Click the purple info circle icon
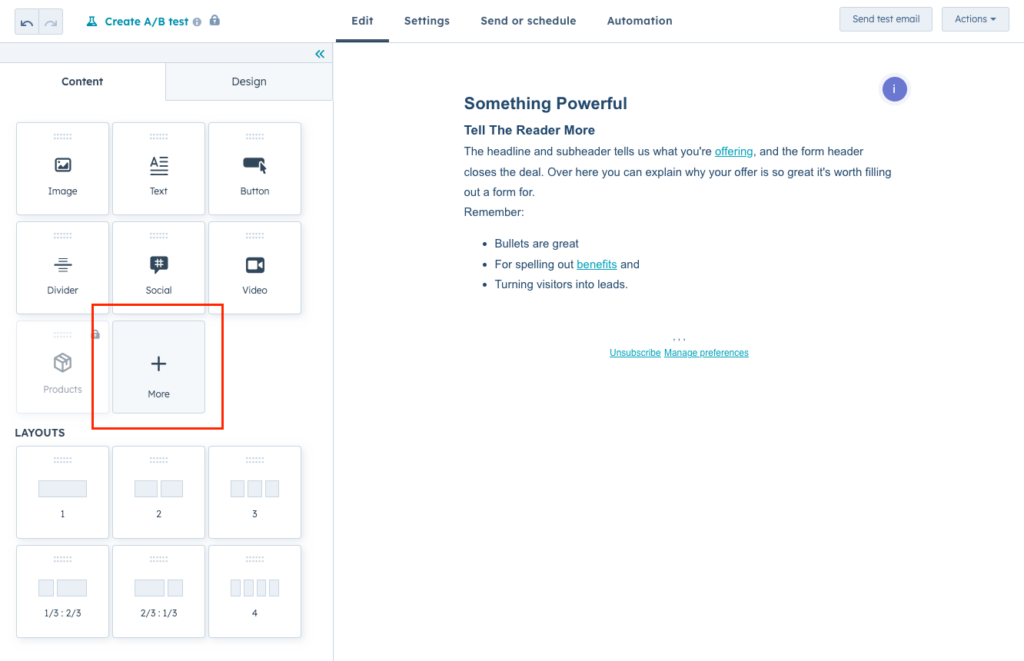The image size is (1024, 661). pos(894,89)
